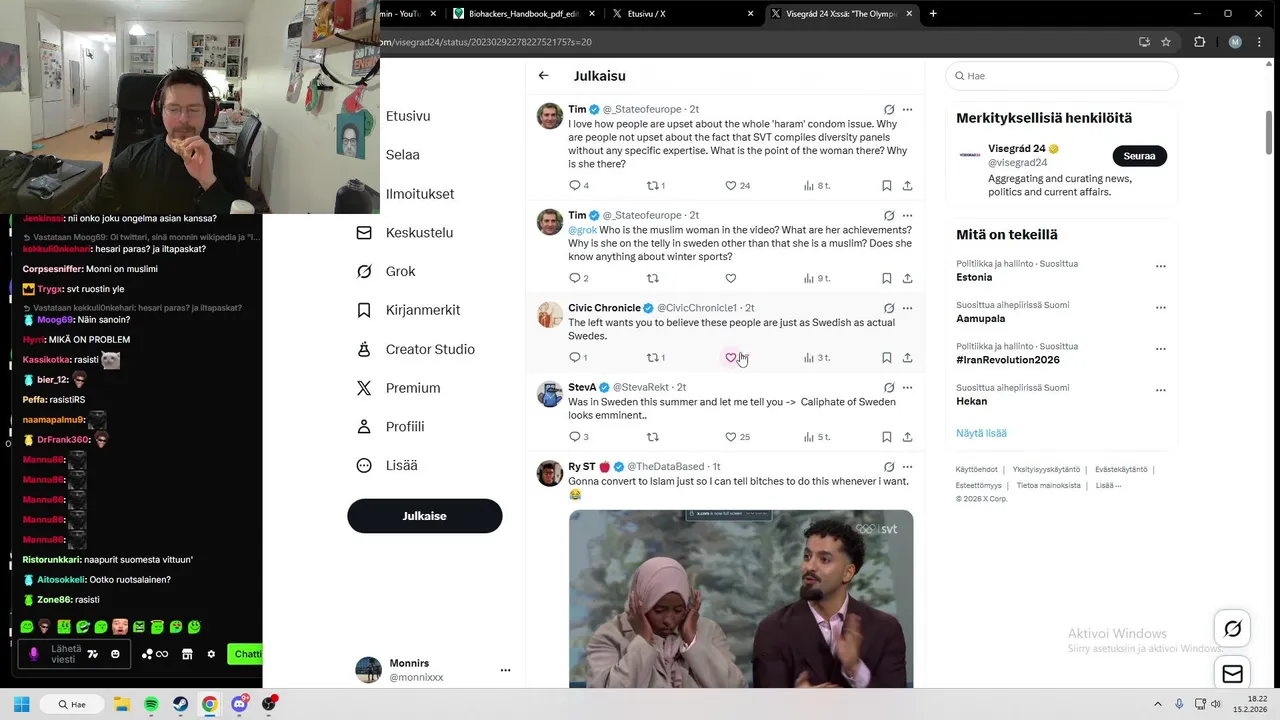Image resolution: width=1280 pixels, height=720 pixels.
Task: Ask Grok about Ry ST's post
Action: 888,467
